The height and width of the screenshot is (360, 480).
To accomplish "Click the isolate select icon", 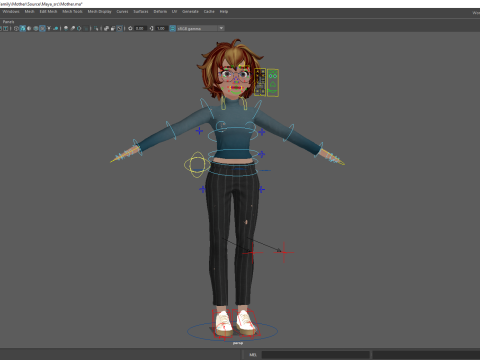I will (96, 28).
